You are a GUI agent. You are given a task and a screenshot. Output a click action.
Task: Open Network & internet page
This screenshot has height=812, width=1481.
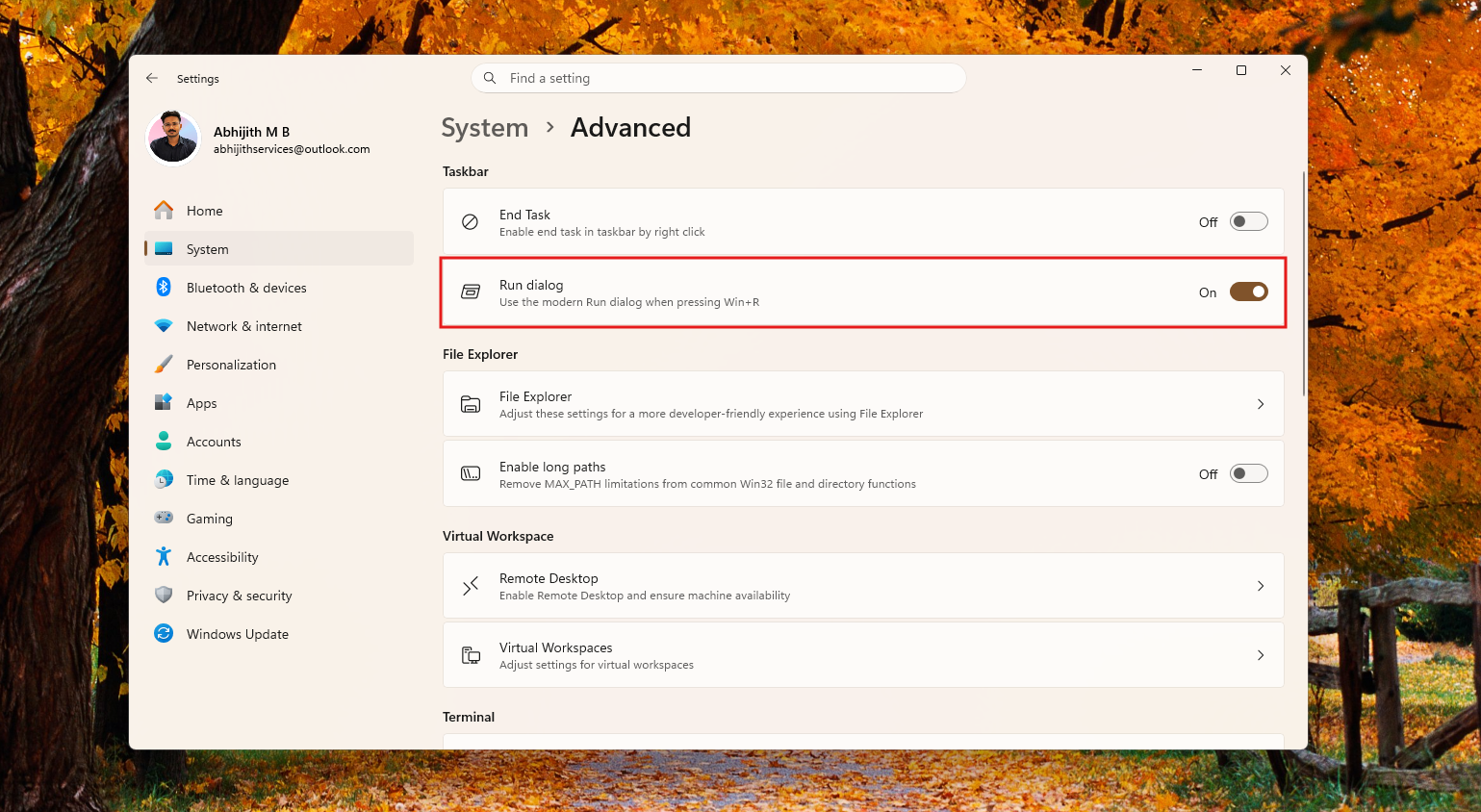click(279, 326)
